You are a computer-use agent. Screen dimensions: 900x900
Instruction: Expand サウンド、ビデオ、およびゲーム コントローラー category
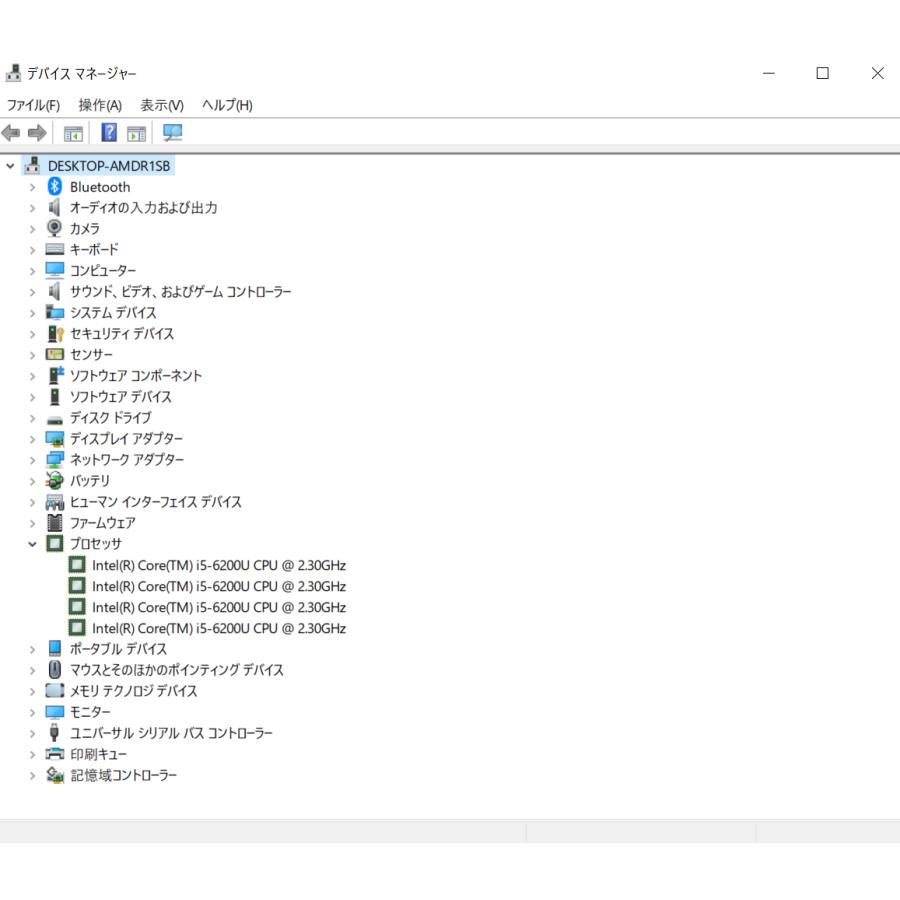coord(32,292)
